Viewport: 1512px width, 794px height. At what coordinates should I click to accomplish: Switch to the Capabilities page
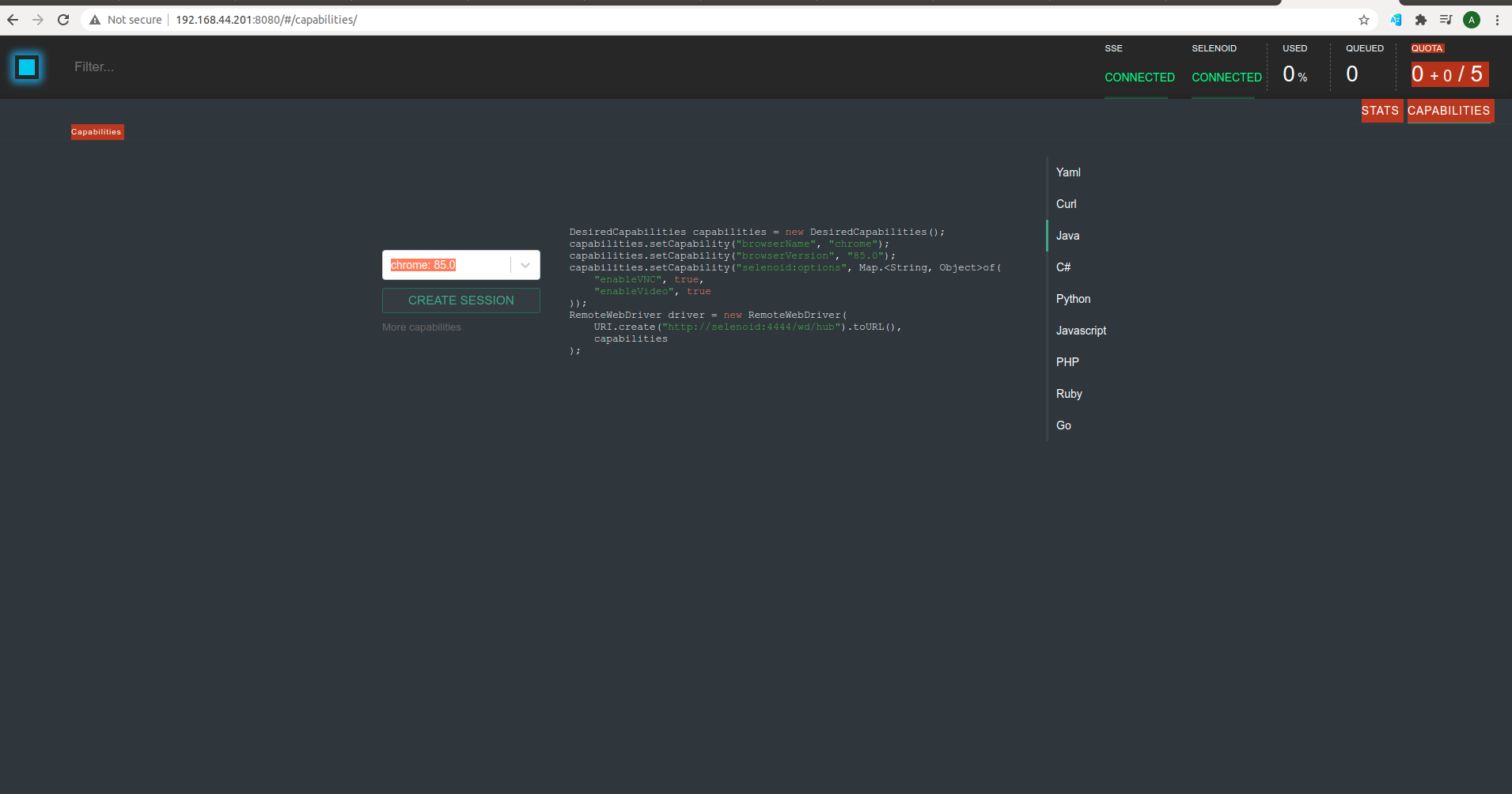coord(1449,111)
